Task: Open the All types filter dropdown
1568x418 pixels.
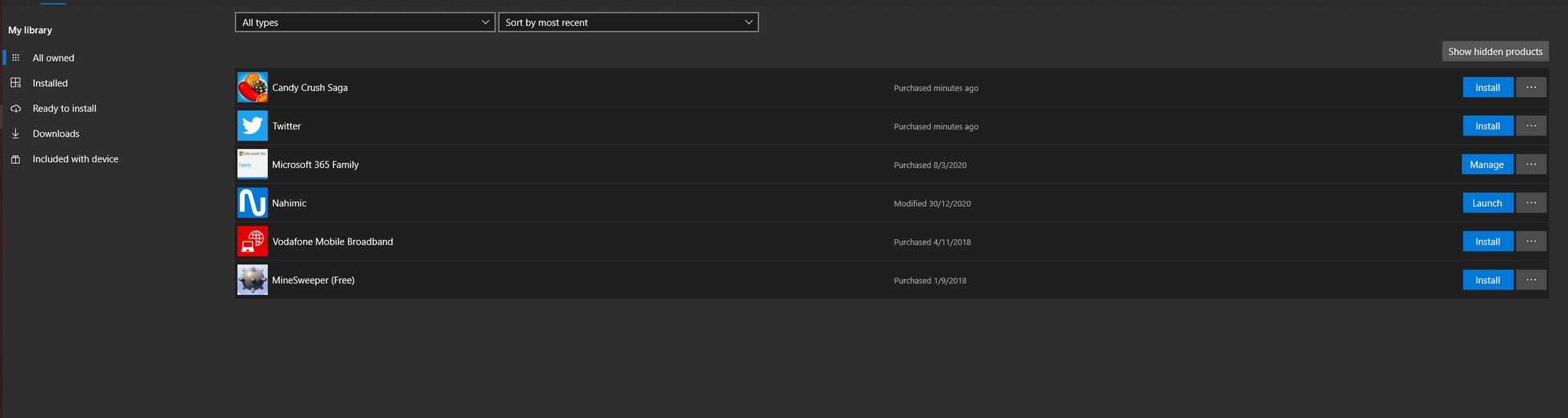Action: click(x=365, y=22)
